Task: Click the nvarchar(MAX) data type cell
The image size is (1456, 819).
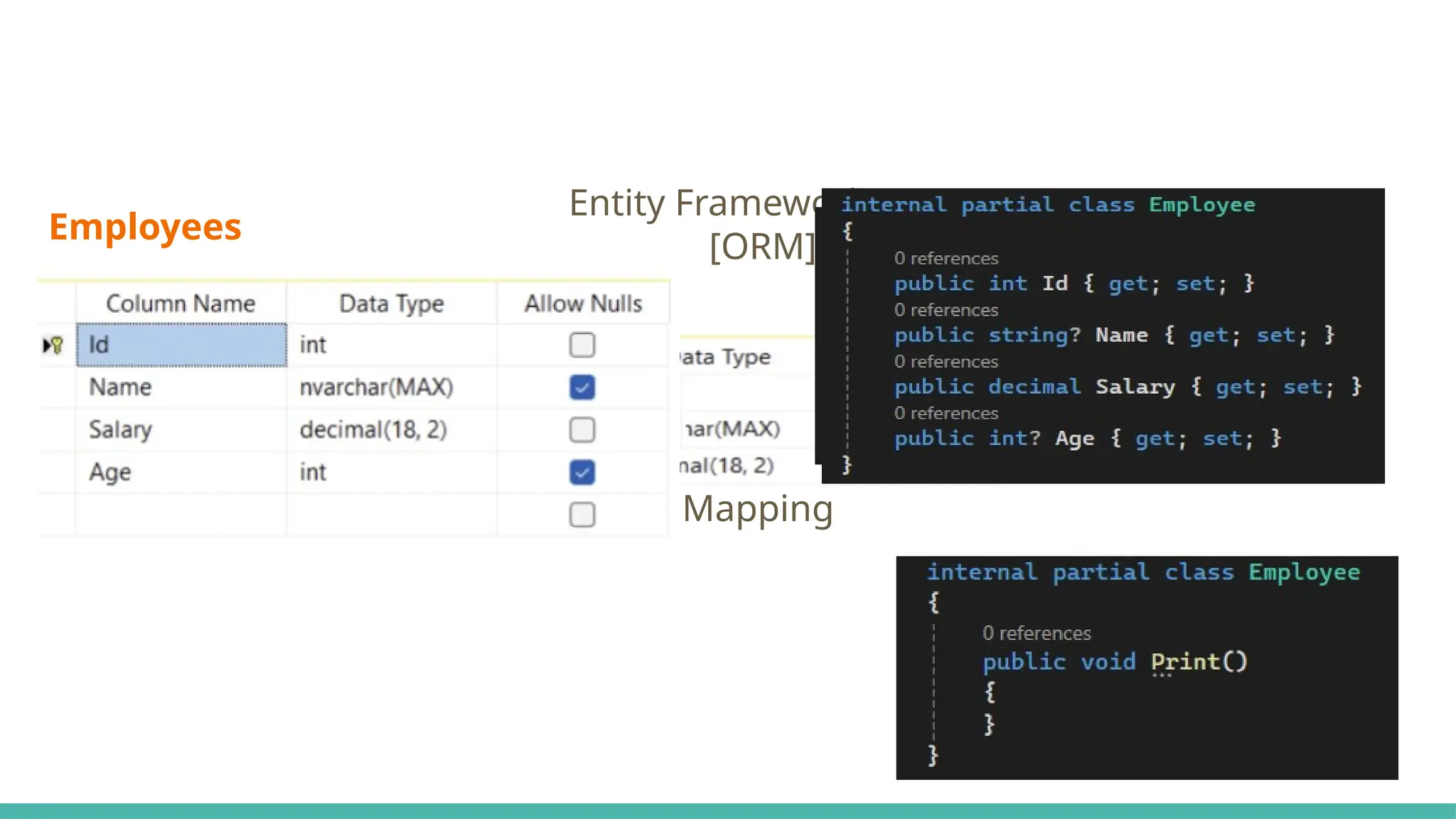Action: pos(392,387)
